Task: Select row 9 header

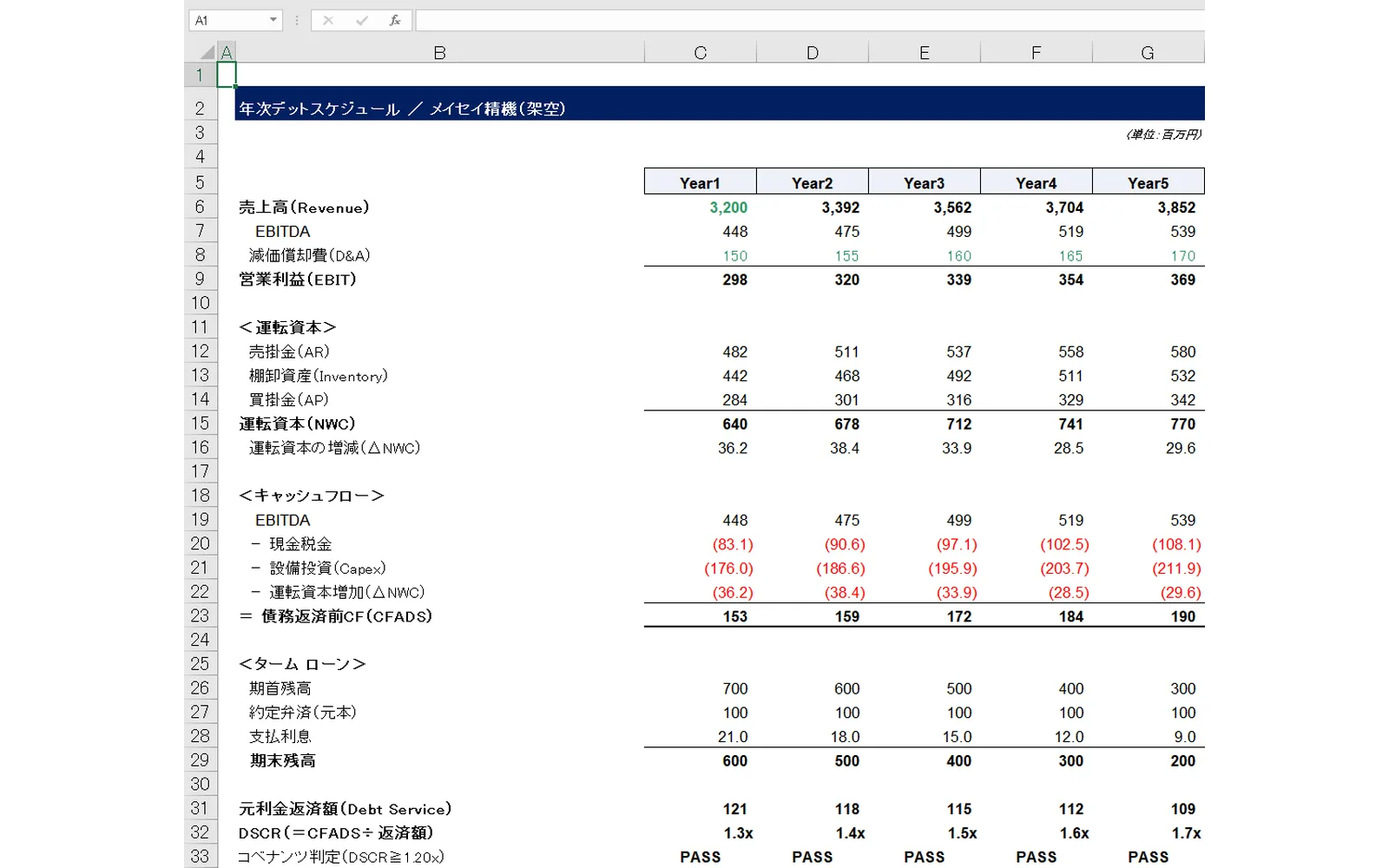Action: click(x=201, y=279)
